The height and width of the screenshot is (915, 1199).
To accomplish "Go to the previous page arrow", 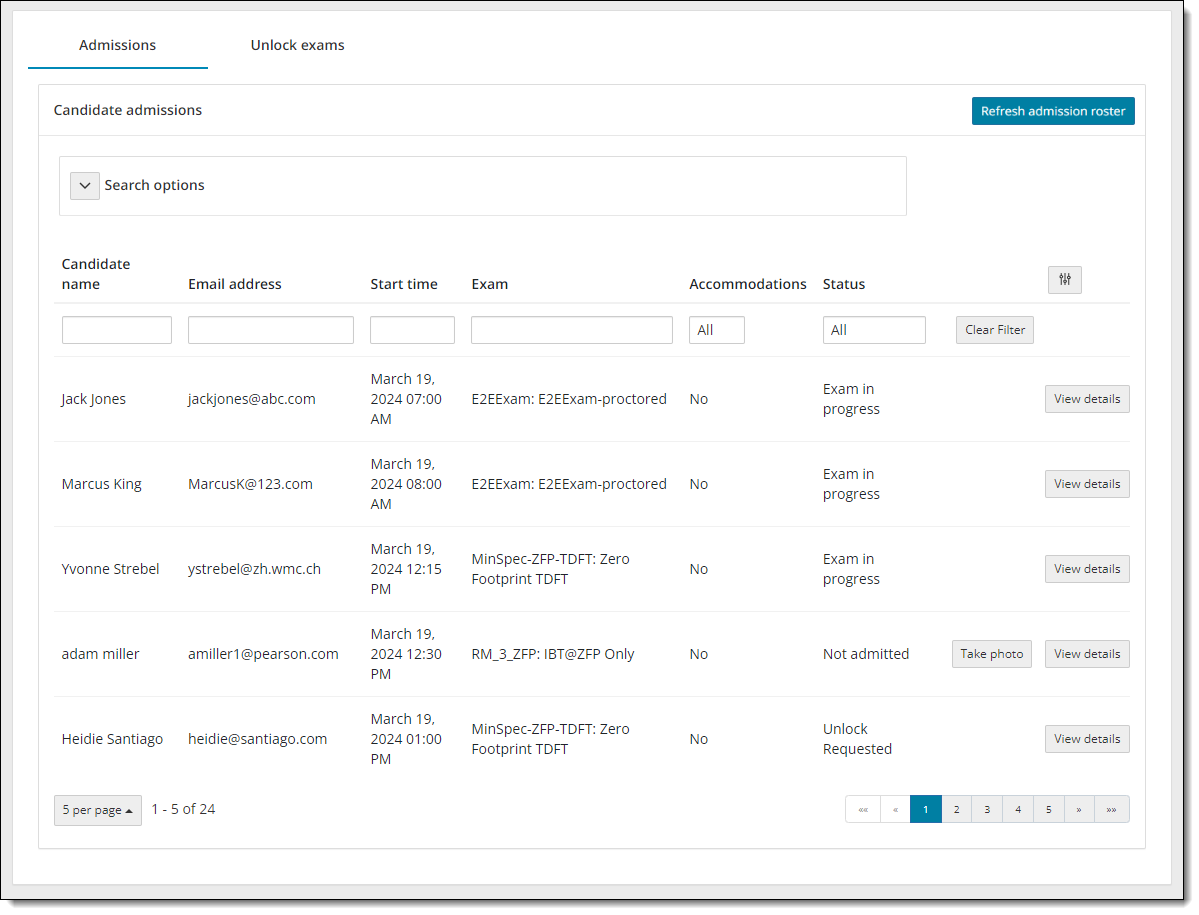I will (895, 809).
